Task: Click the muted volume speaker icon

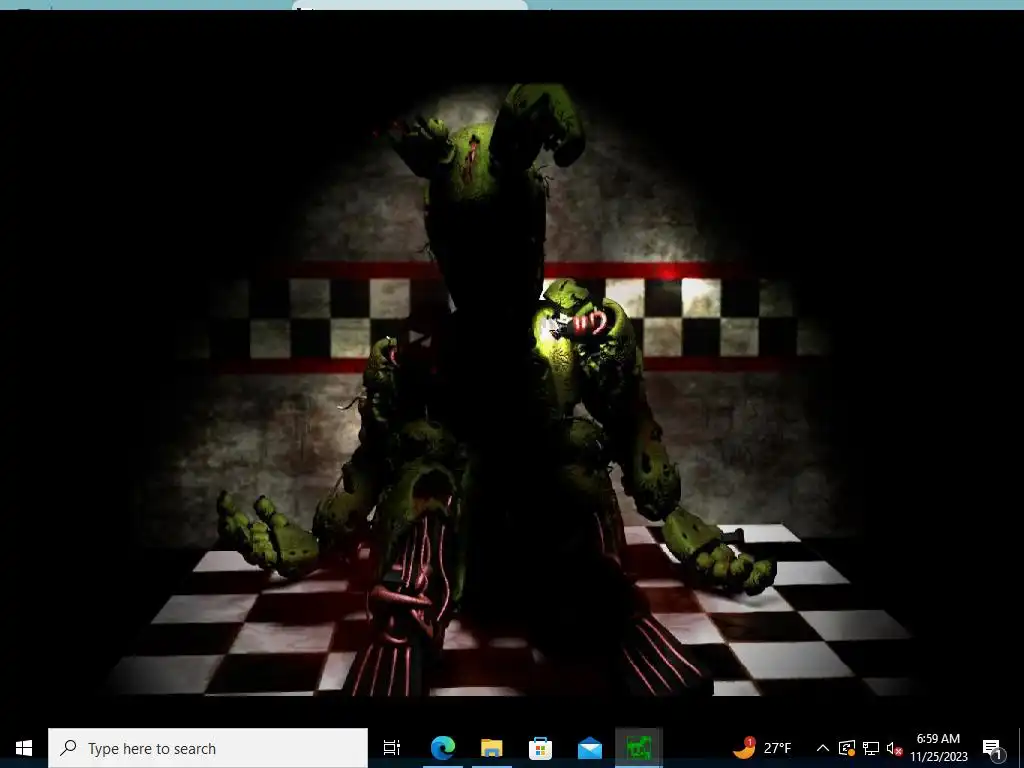Action: pyautogui.click(x=894, y=748)
